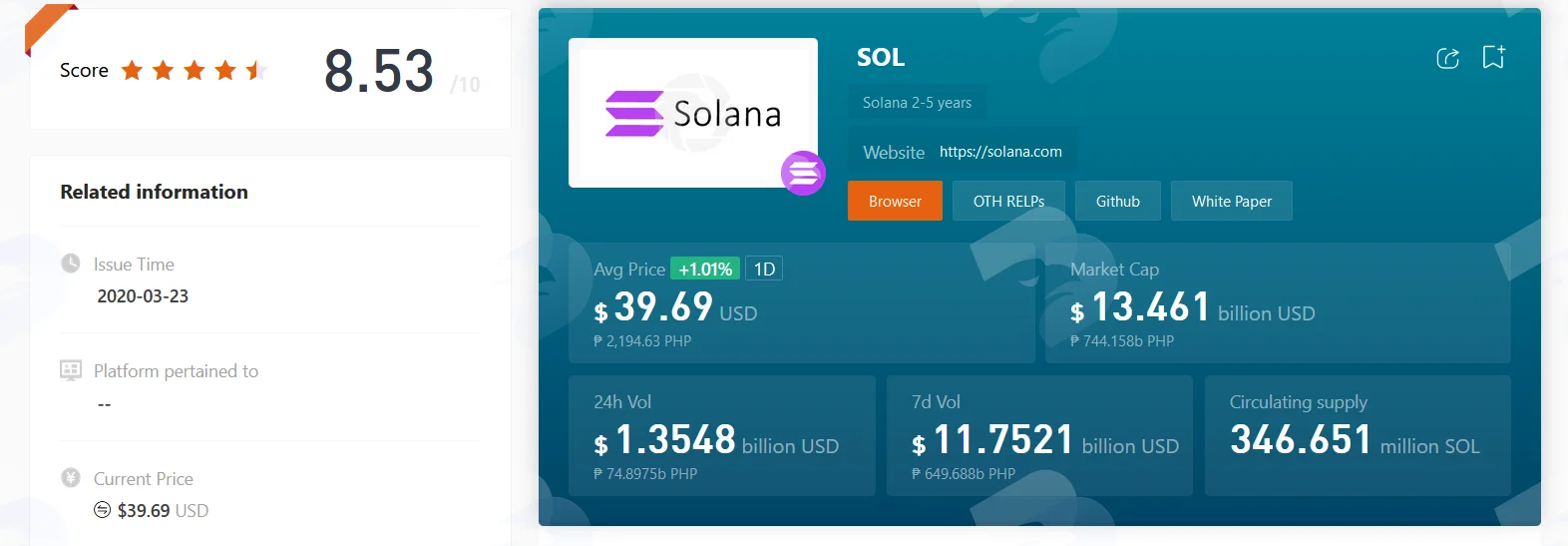Click the Current Price coin icon

pos(71,477)
